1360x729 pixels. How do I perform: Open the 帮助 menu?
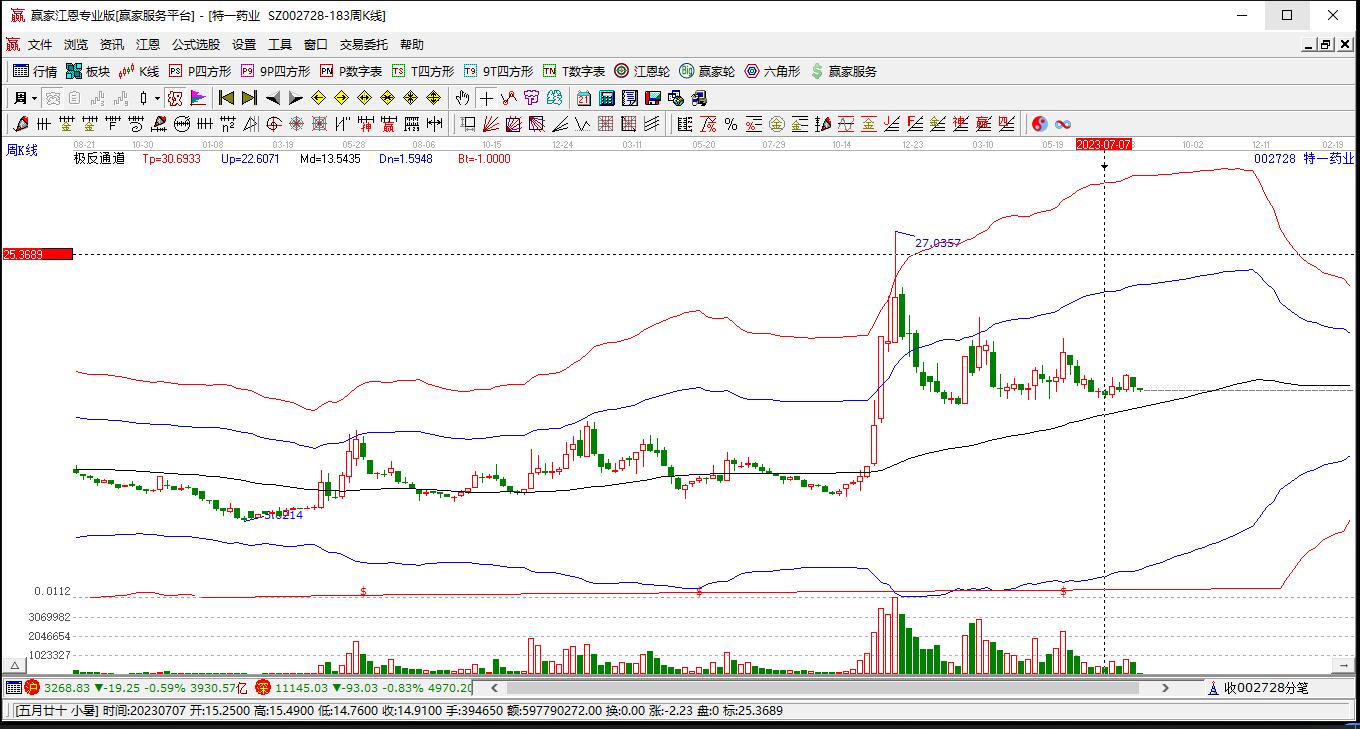(412, 45)
